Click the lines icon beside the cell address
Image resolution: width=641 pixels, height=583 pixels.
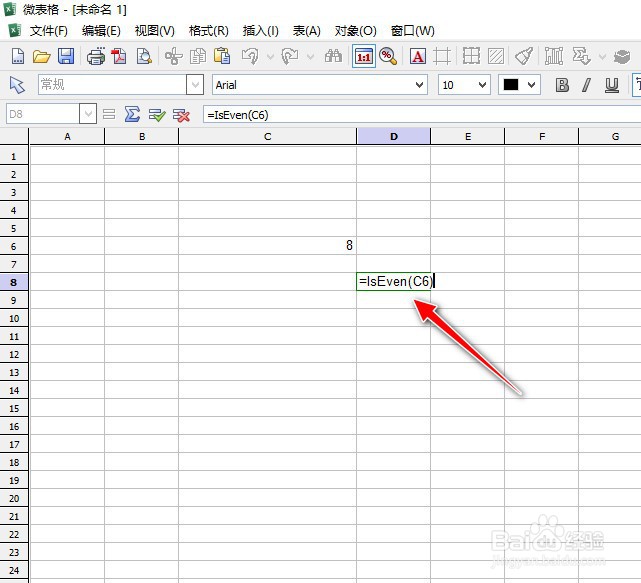[109, 114]
